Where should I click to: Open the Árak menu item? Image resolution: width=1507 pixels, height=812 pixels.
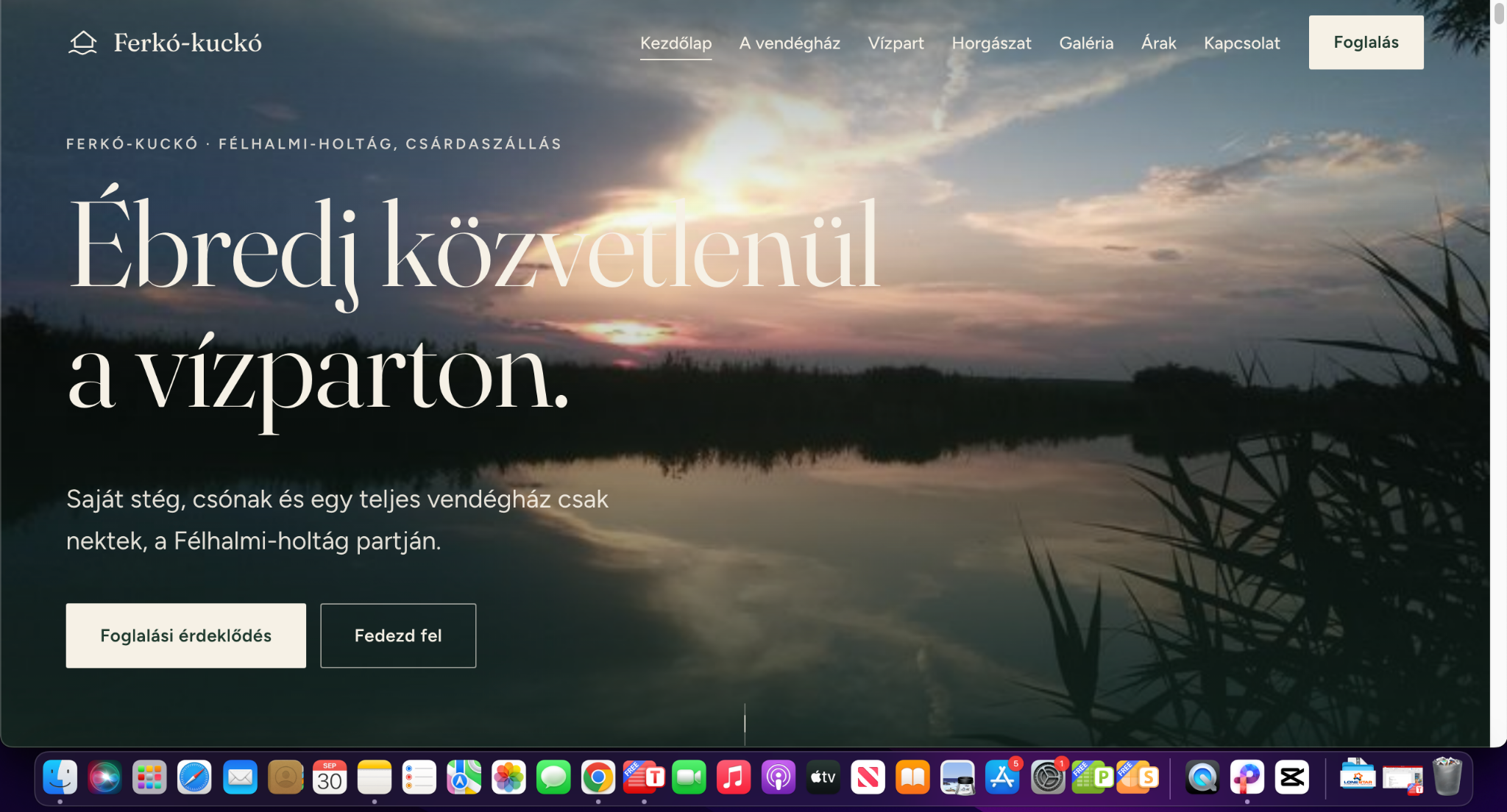[1158, 43]
